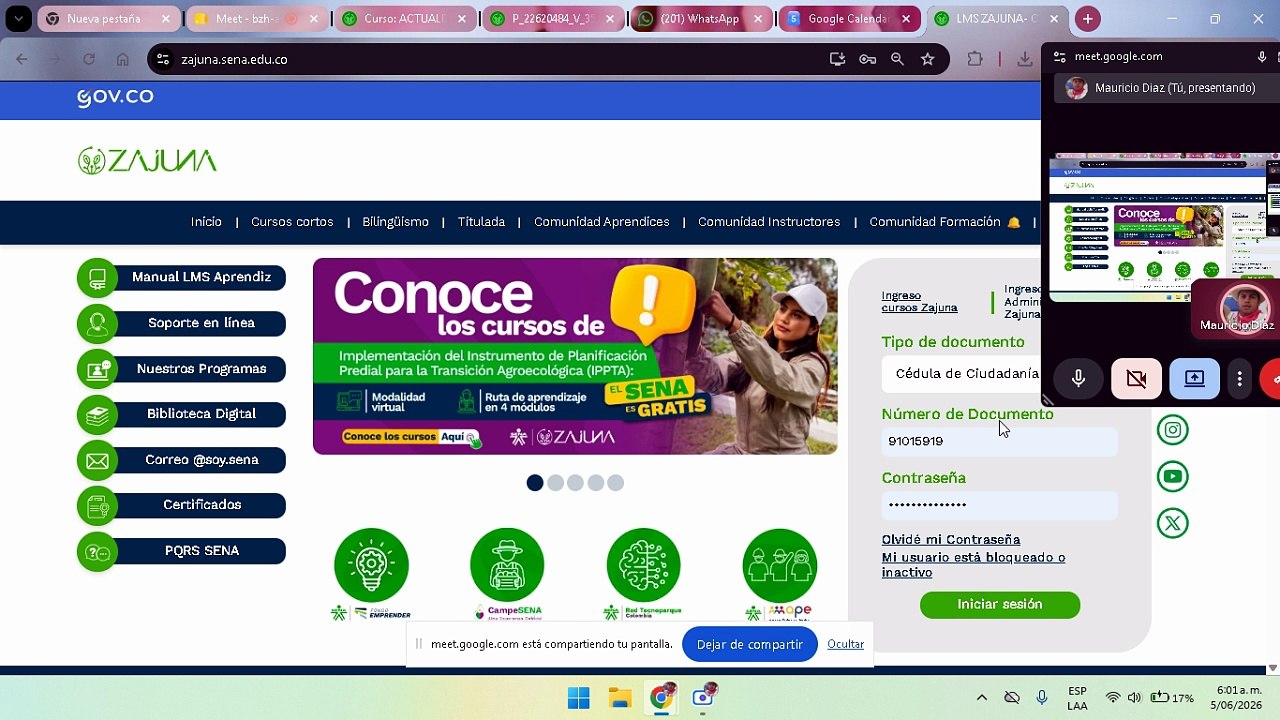Click the Contraseña password field
1280x720 pixels.
coord(999,505)
